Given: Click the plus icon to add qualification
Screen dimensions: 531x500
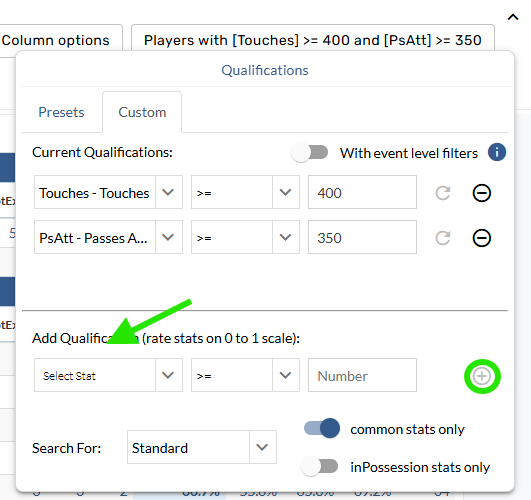Looking at the screenshot, I should coord(482,376).
